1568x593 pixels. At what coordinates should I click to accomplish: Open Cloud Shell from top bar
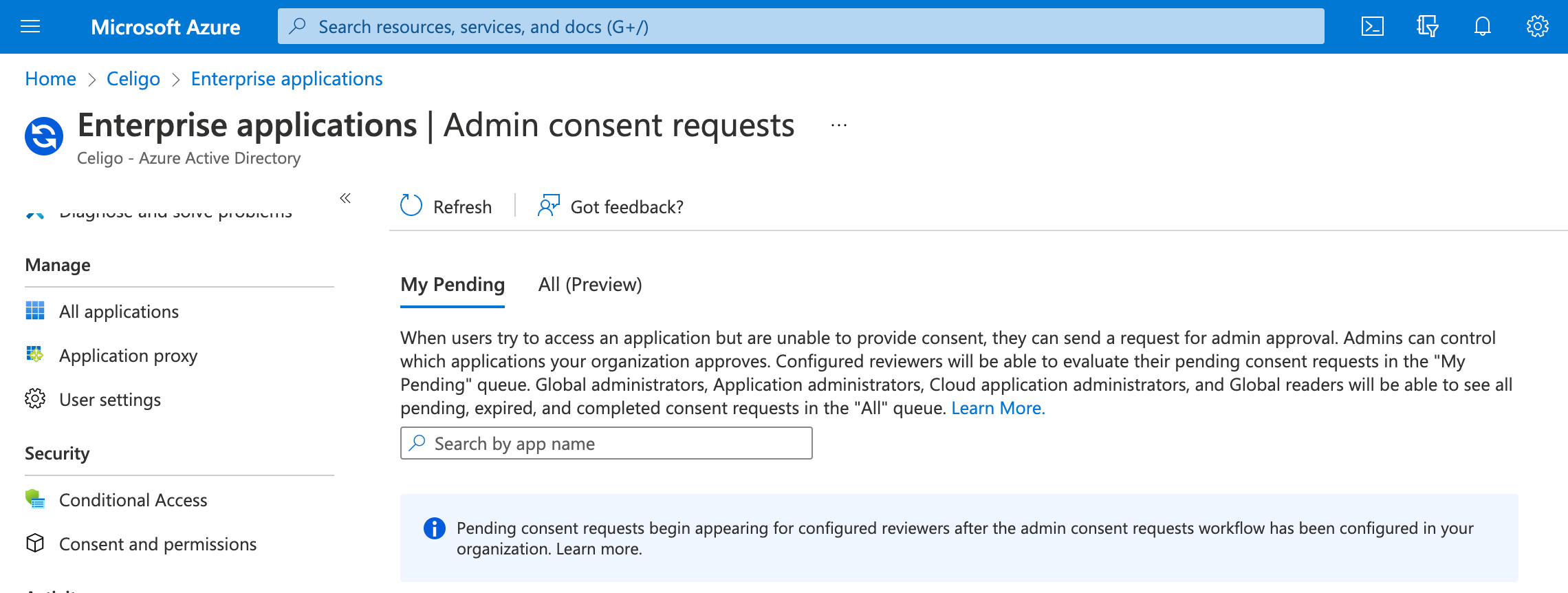click(1372, 27)
